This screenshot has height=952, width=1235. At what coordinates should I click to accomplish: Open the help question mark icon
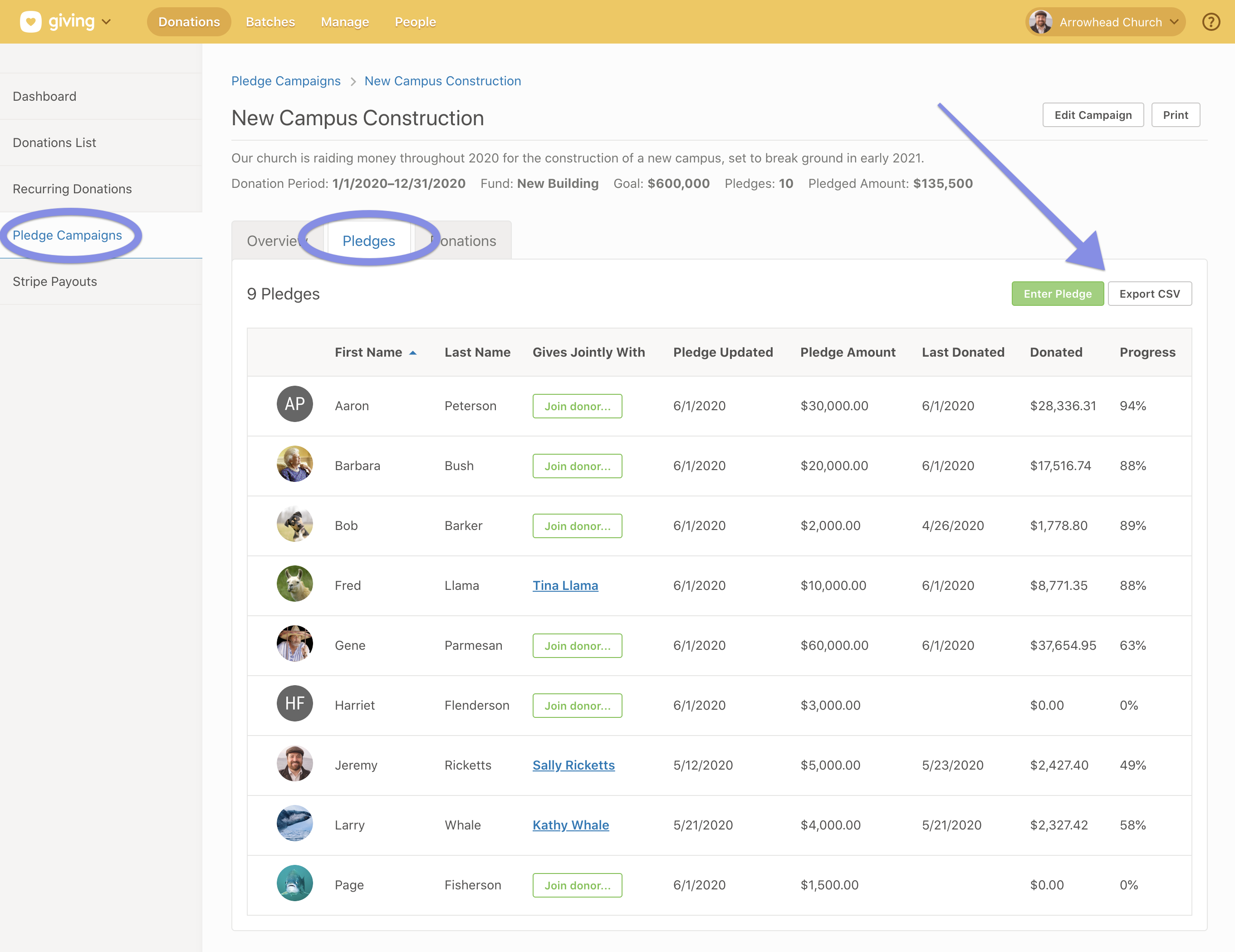point(1210,22)
